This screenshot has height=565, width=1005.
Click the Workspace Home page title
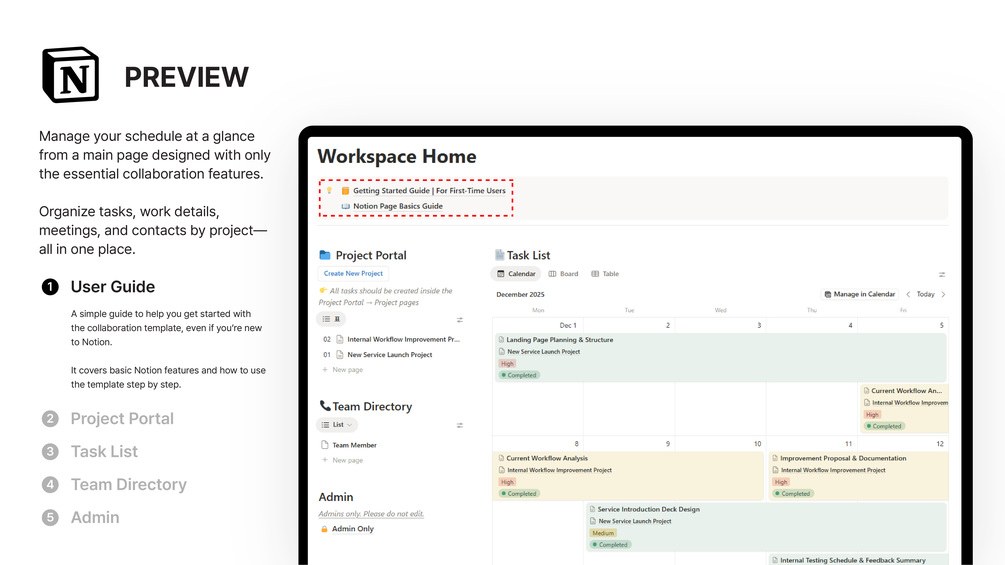pyautogui.click(x=397, y=156)
